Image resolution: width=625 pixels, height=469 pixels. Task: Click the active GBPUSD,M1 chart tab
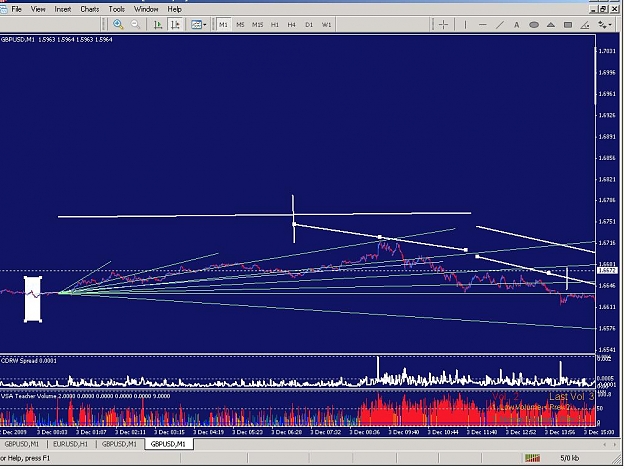click(168, 443)
